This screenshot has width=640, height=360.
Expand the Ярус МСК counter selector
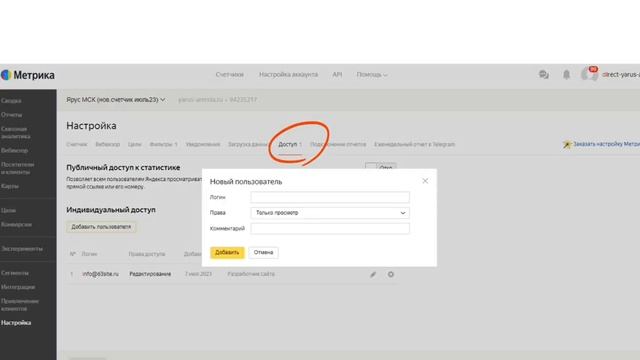pyautogui.click(x=116, y=100)
